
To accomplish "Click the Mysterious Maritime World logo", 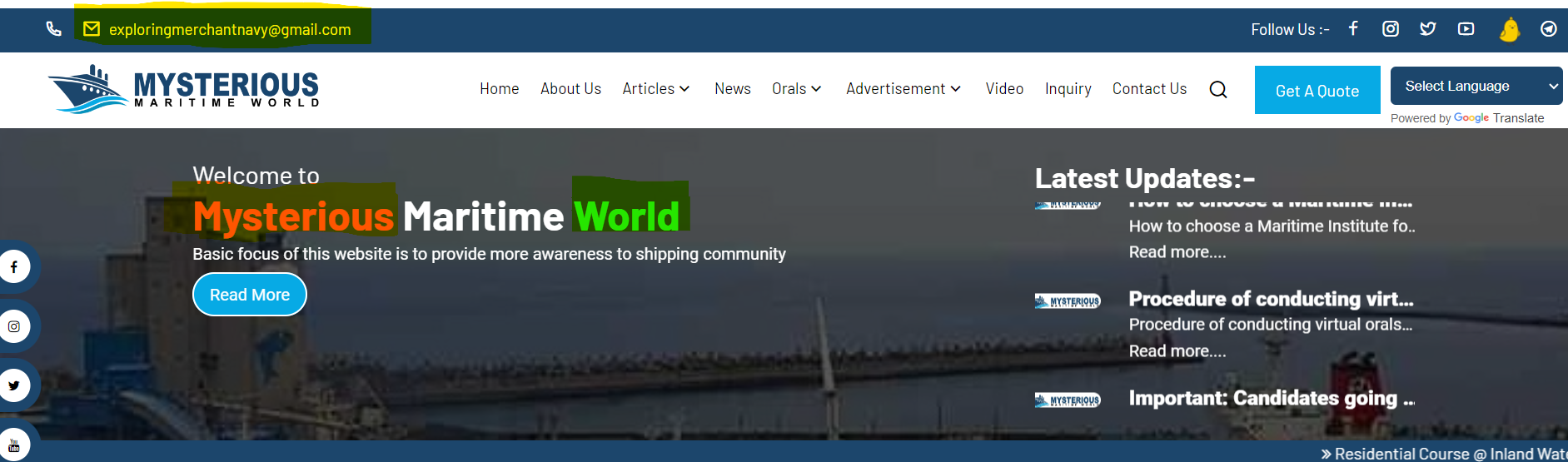I will [184, 89].
